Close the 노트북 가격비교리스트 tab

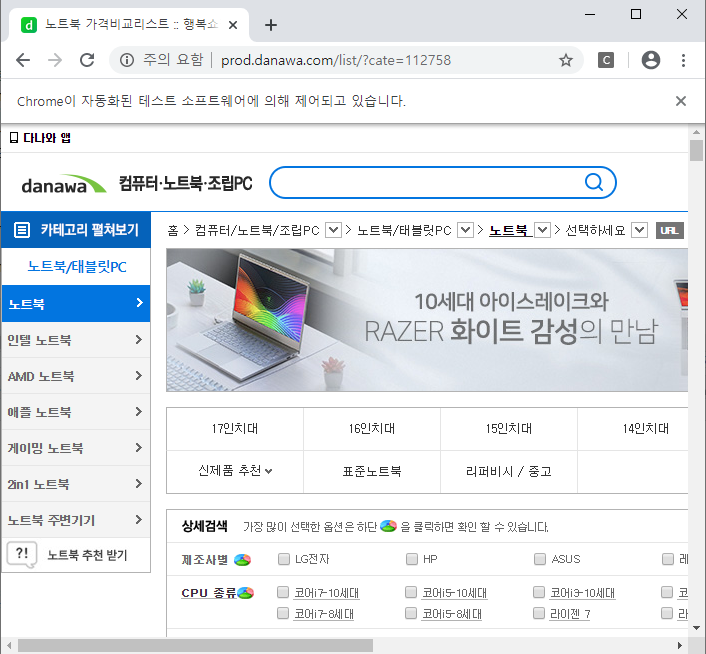(x=233, y=25)
